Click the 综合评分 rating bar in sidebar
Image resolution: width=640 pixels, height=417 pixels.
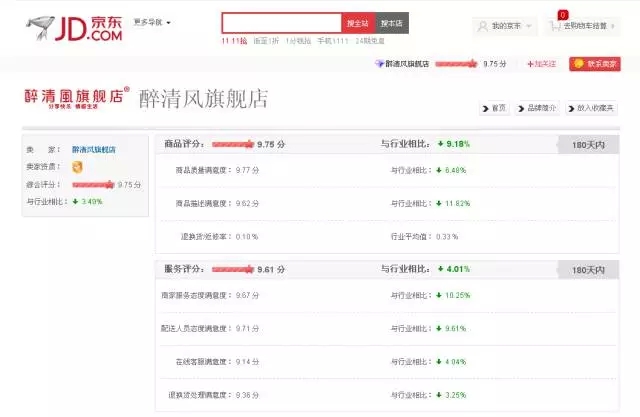click(93, 185)
